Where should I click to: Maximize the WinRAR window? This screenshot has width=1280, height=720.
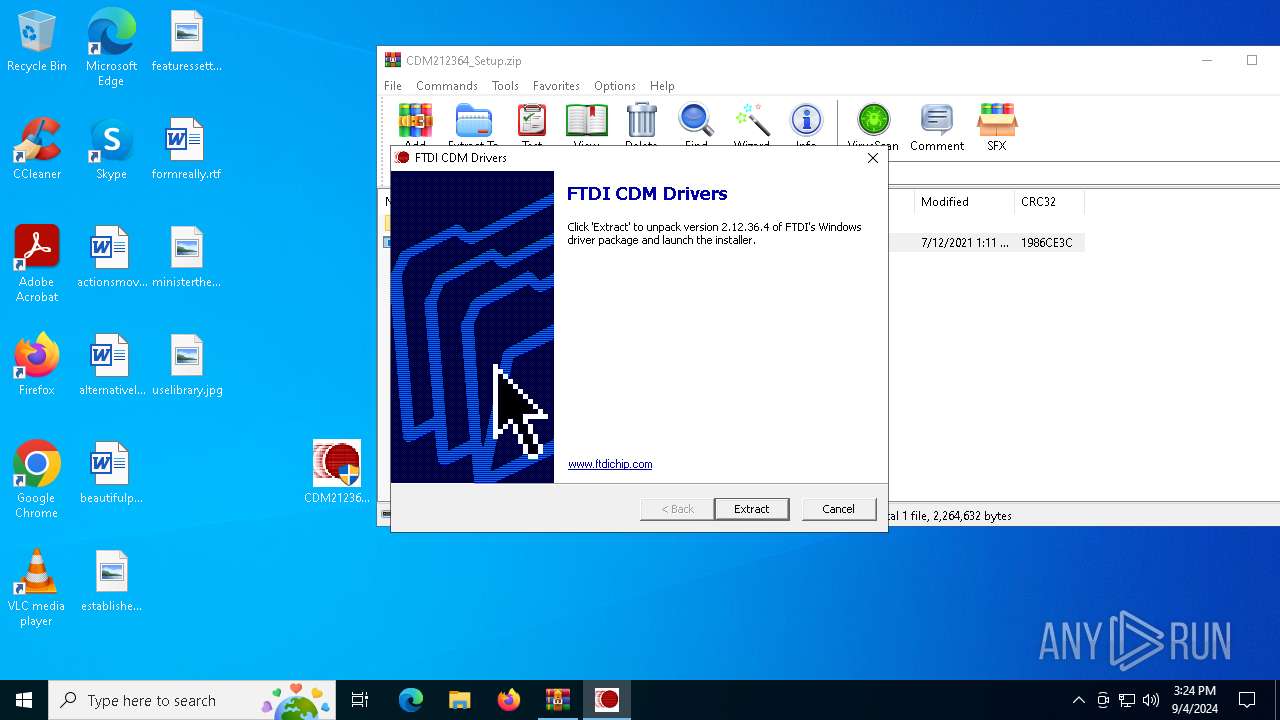click(1251, 60)
